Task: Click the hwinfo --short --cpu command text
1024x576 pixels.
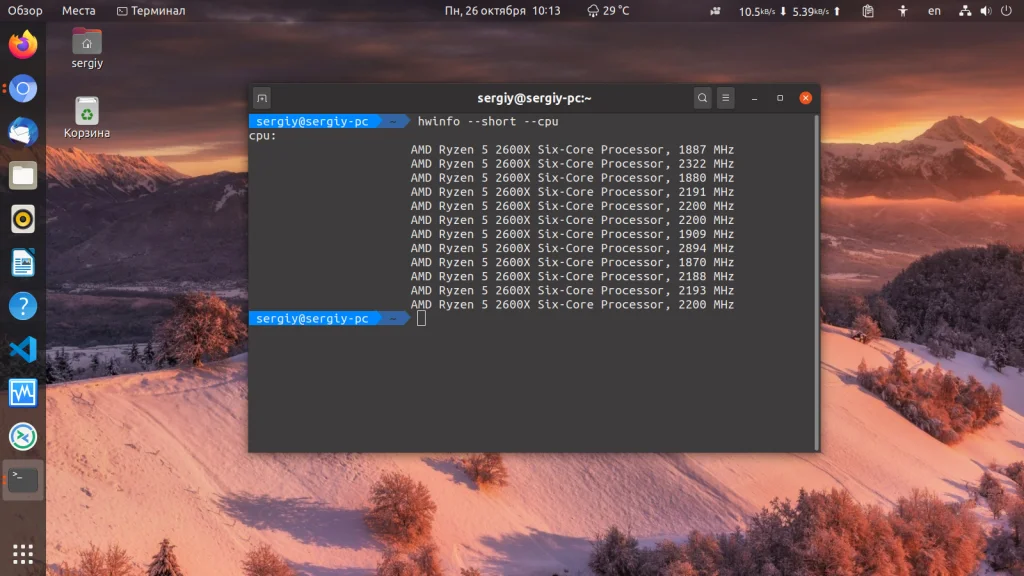Action: pyautogui.click(x=488, y=121)
